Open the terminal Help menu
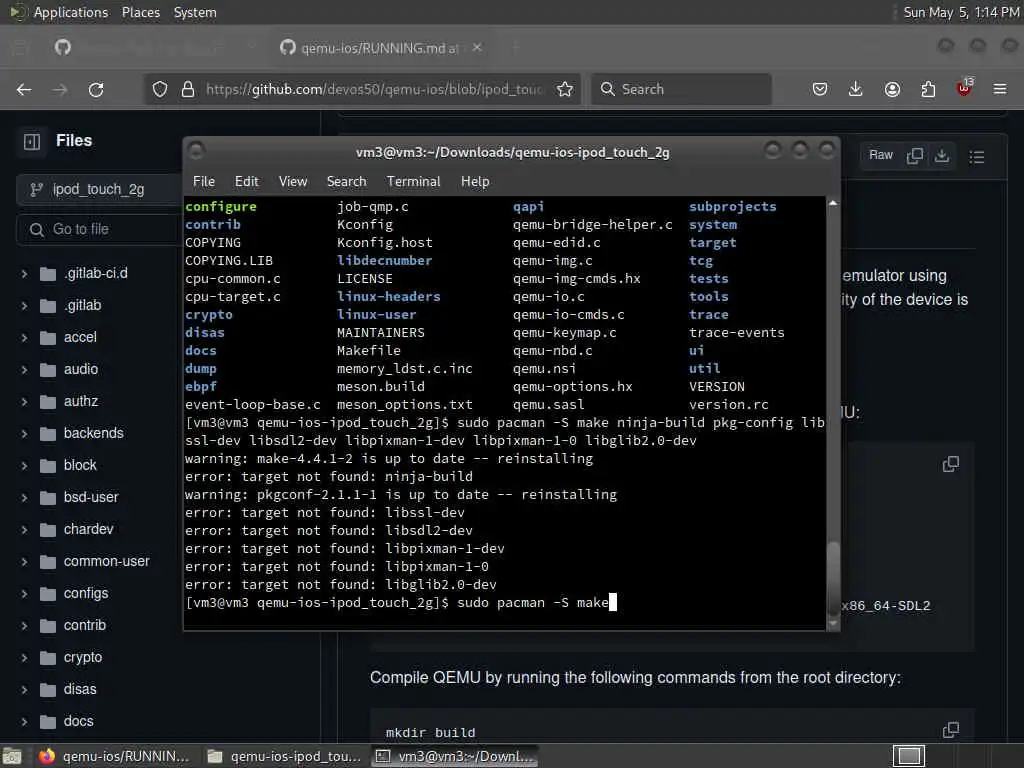 click(475, 182)
